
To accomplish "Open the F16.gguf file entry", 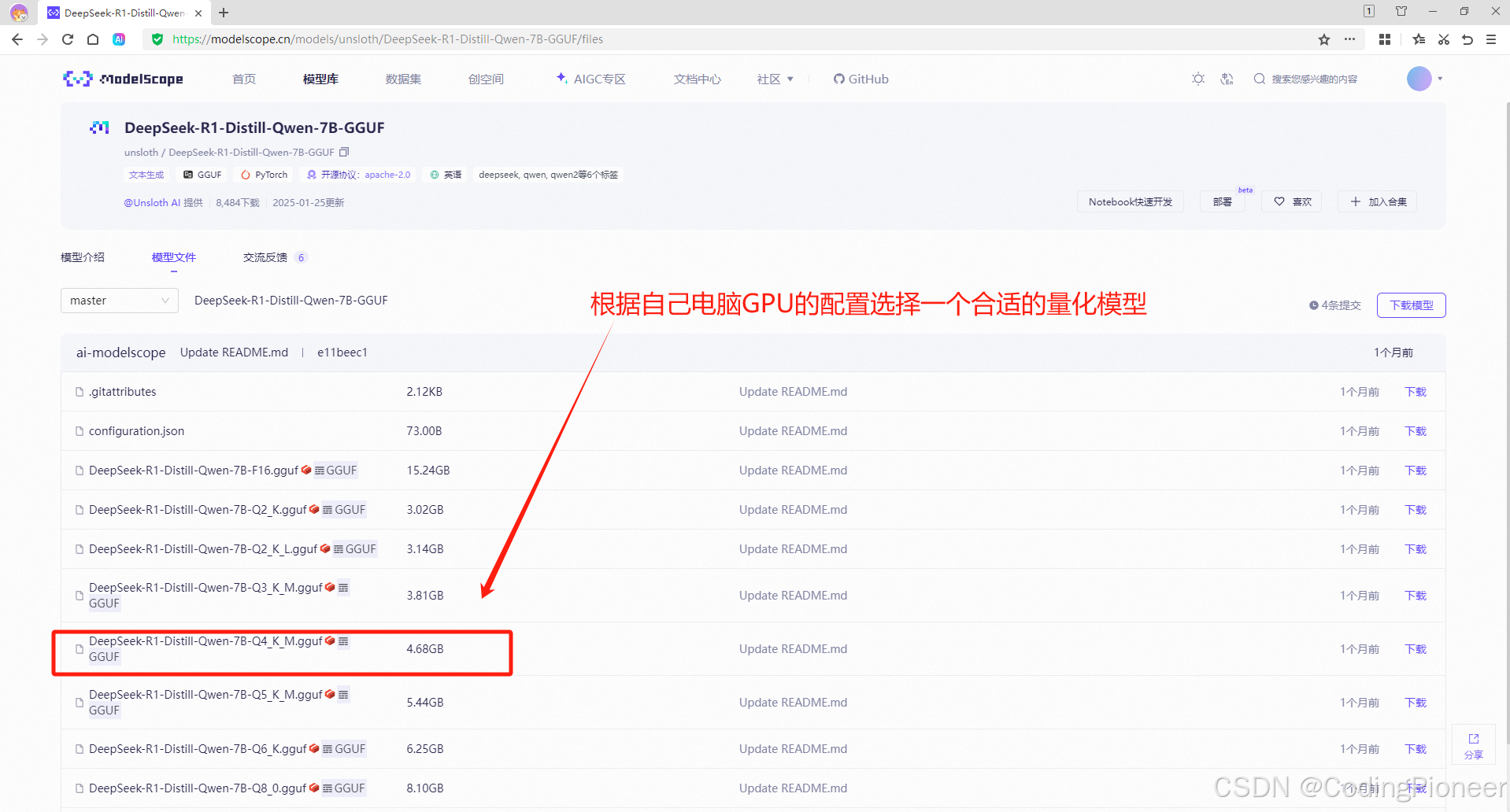I will pos(194,471).
